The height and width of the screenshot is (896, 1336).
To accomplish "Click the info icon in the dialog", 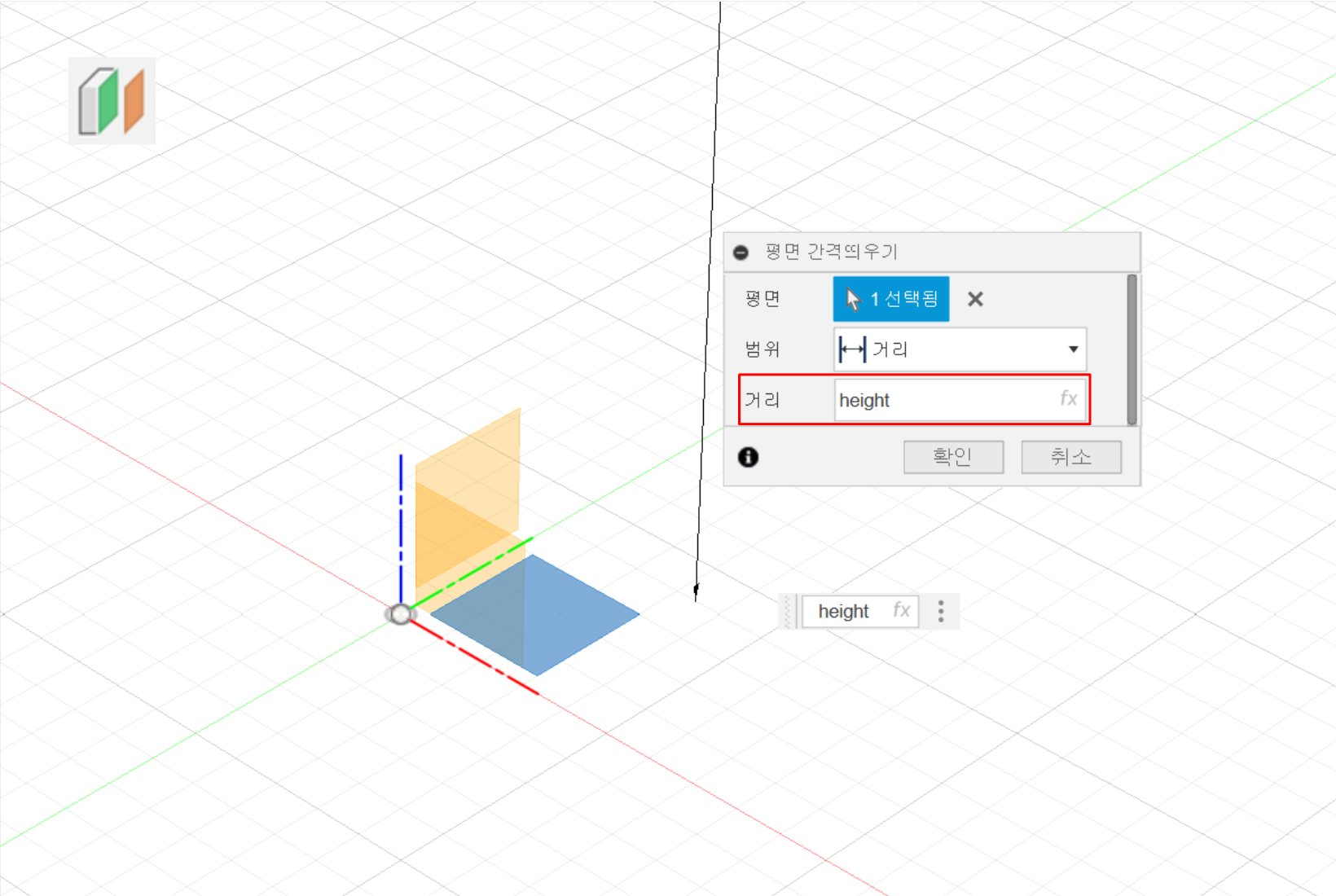I will click(748, 457).
